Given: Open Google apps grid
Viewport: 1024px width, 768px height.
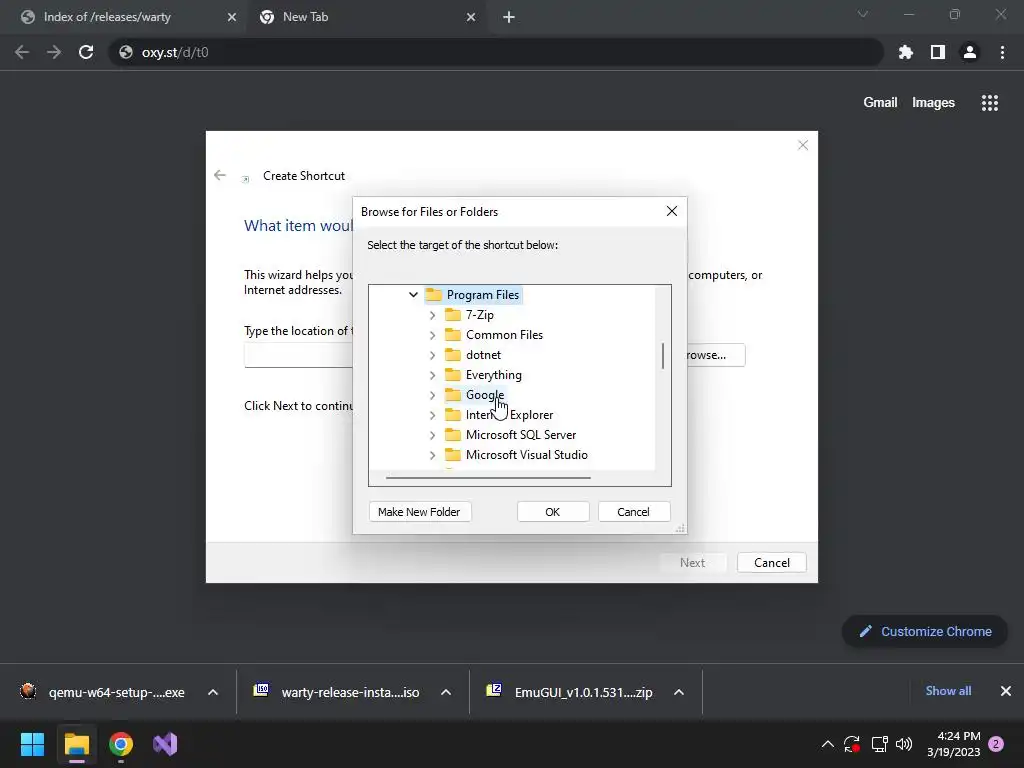Looking at the screenshot, I should [x=990, y=103].
